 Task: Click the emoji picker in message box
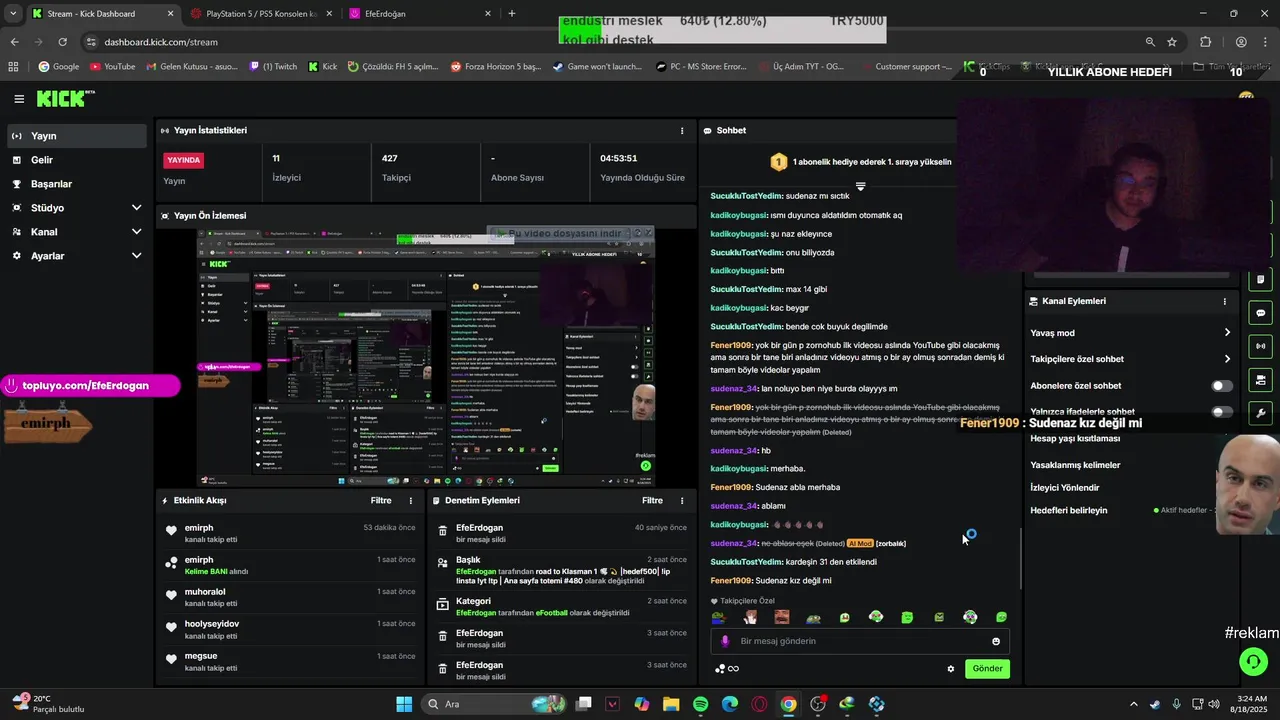[996, 642]
